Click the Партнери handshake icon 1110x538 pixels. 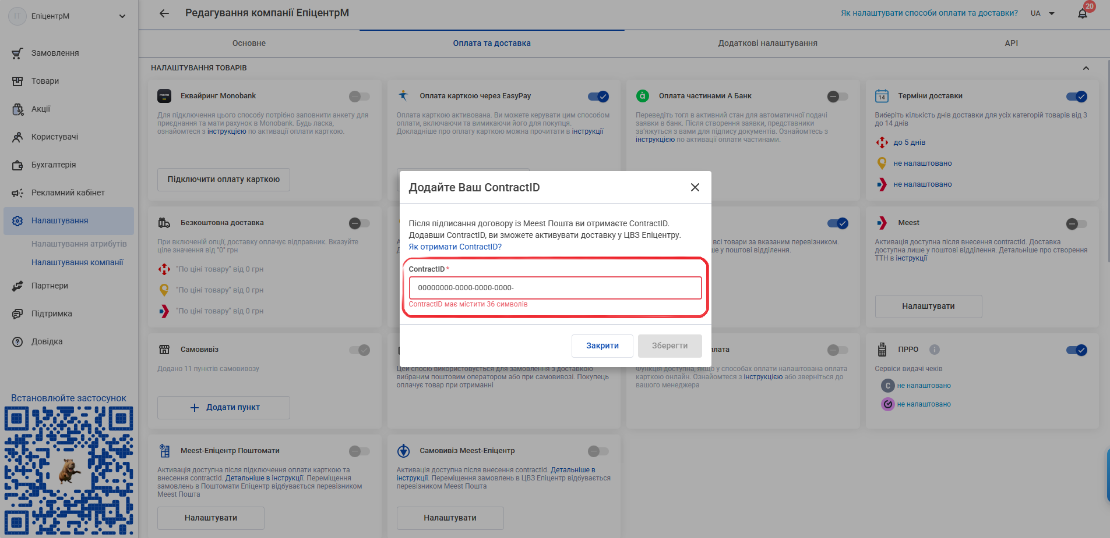coord(18,286)
